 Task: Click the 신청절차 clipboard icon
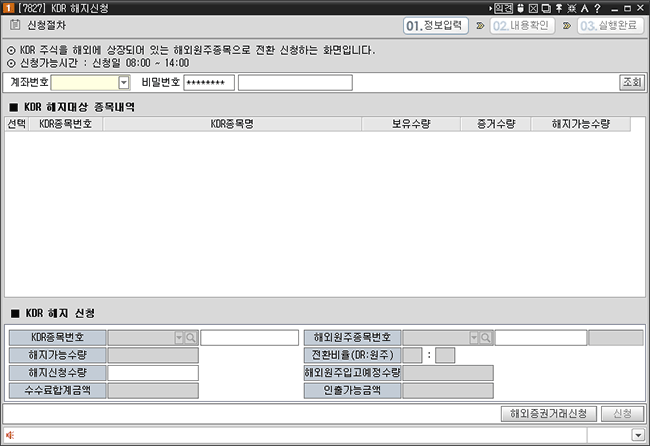(x=15, y=25)
